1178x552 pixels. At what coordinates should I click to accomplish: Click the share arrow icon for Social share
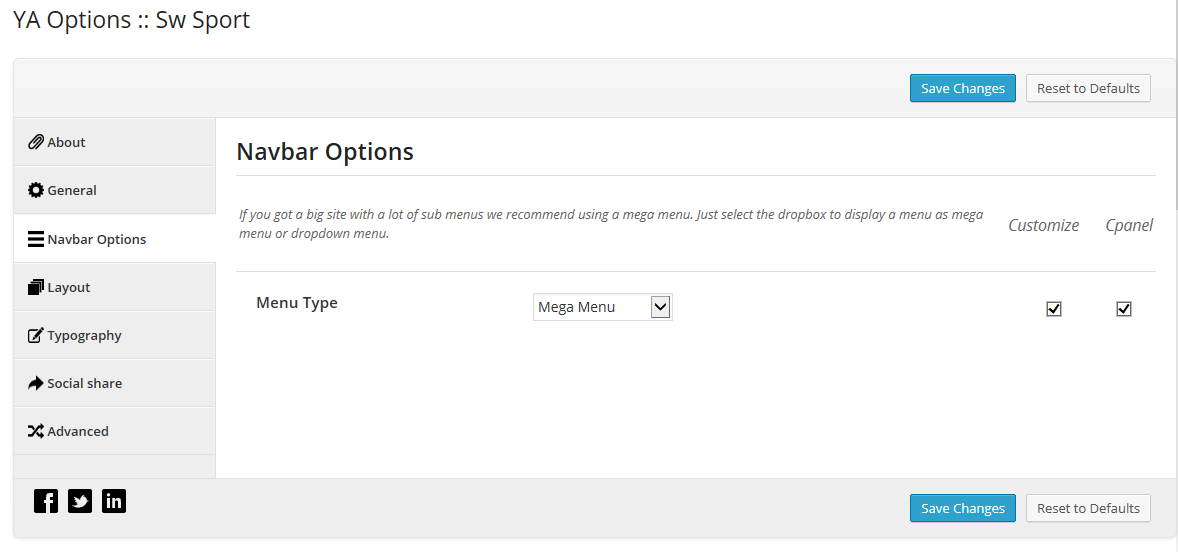[35, 383]
